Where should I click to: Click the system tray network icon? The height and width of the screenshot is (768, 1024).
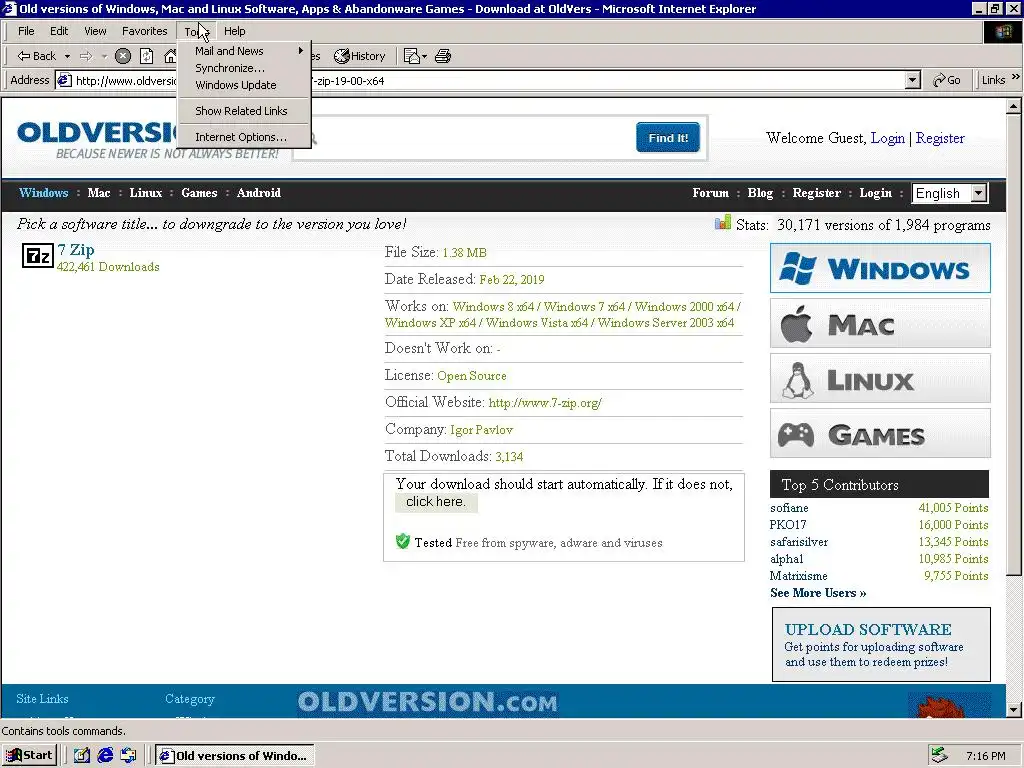[938, 756]
